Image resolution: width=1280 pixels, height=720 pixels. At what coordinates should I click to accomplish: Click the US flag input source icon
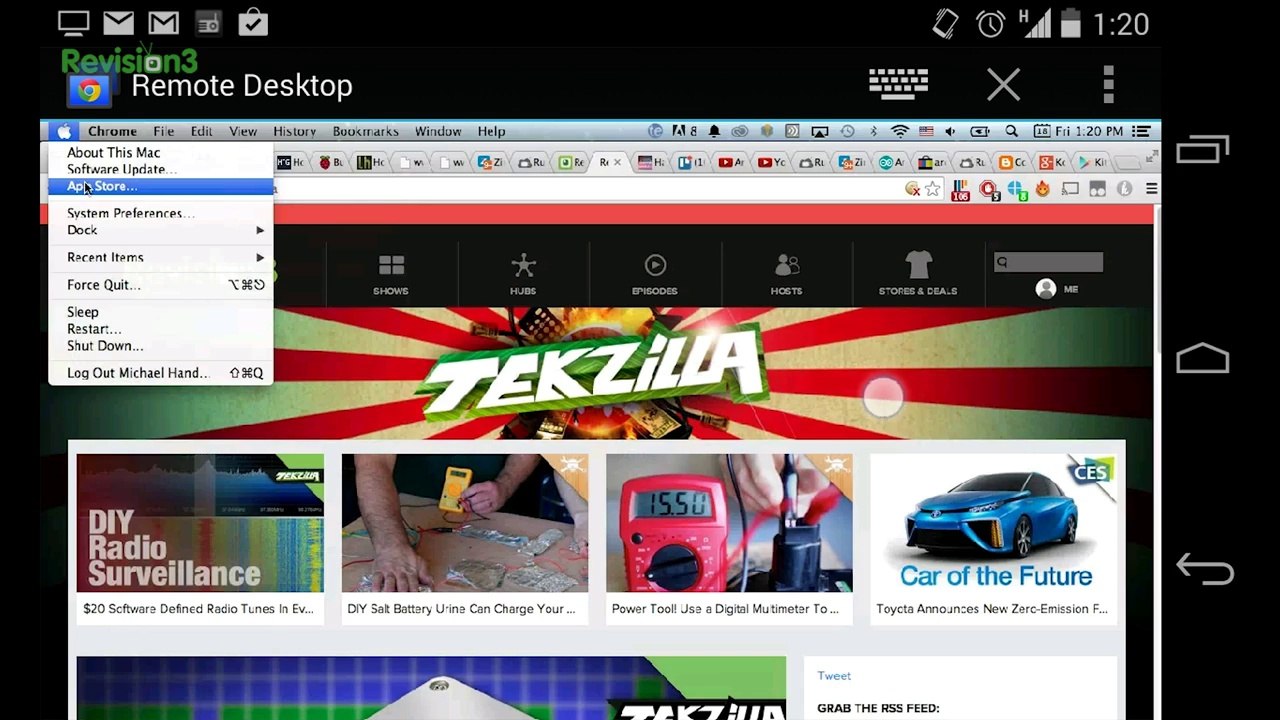(x=926, y=131)
